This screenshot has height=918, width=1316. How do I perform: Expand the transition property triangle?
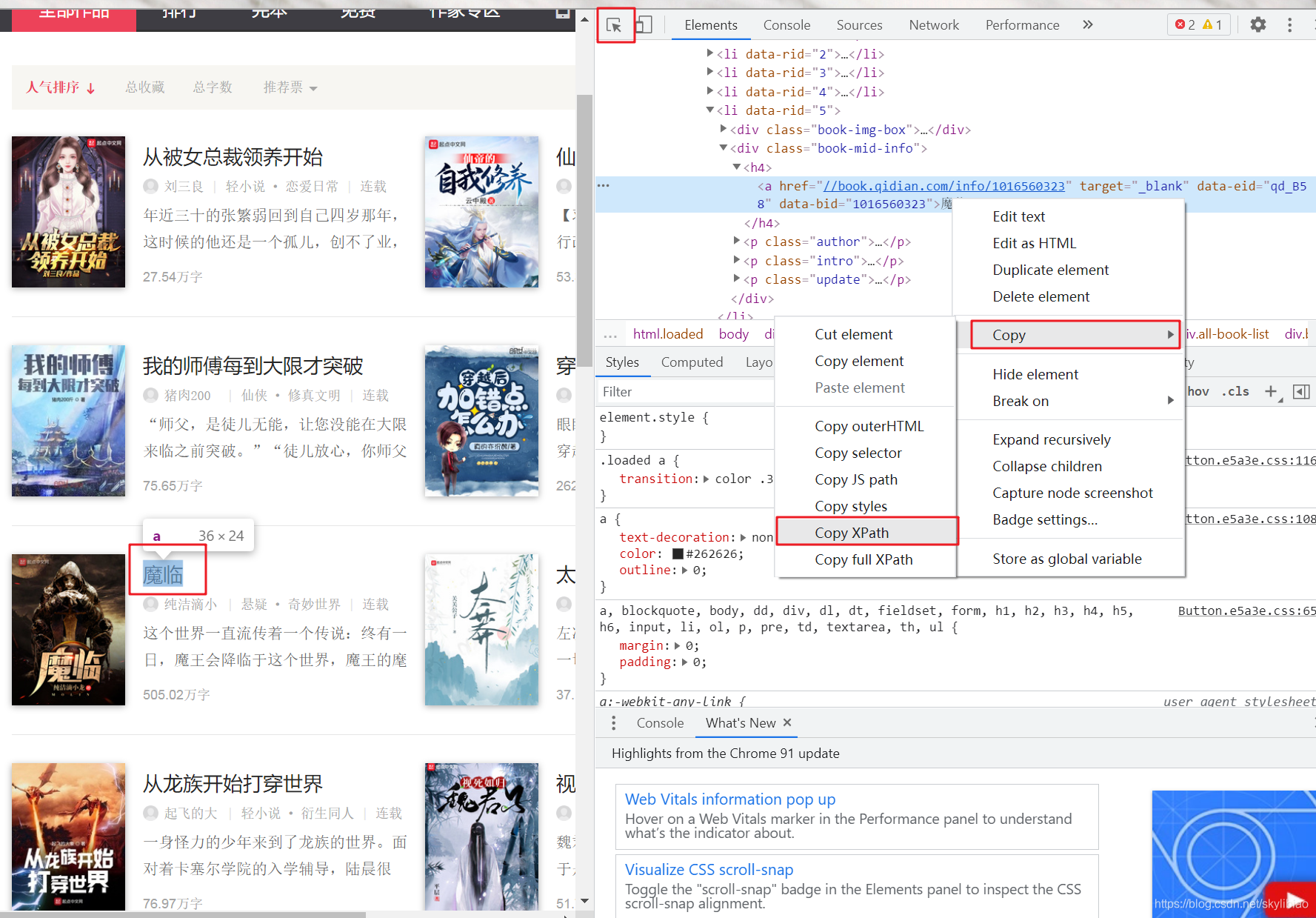(707, 479)
